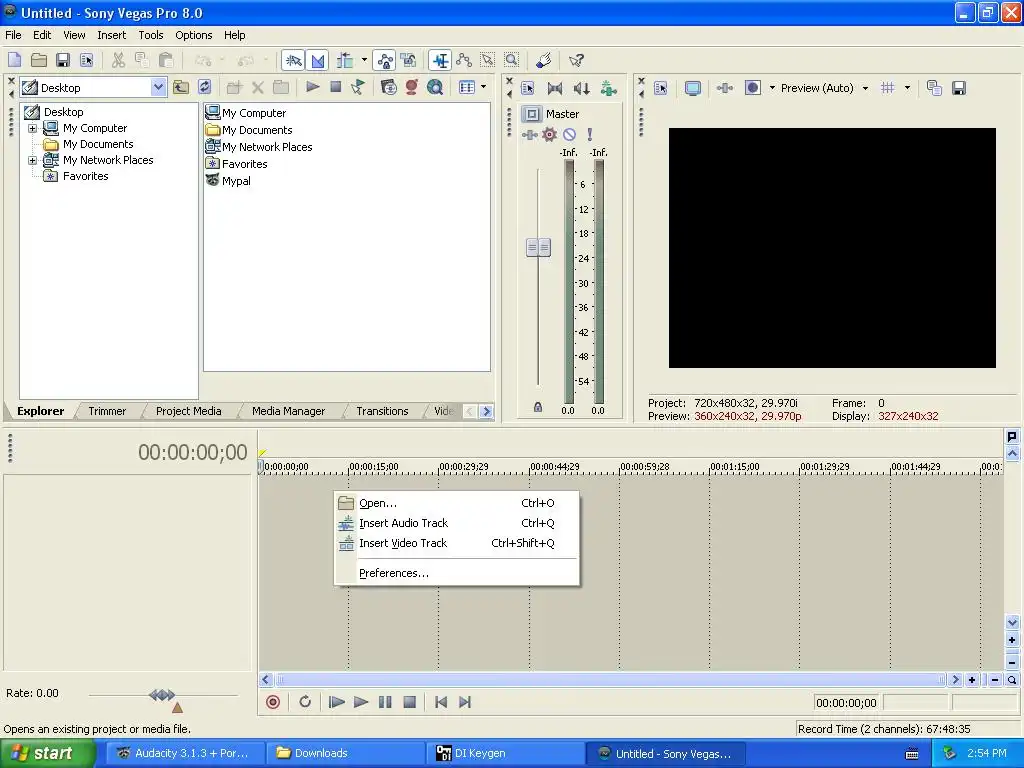Select the Zoom Edit tool (magnifier)
The height and width of the screenshot is (768, 1024).
pyautogui.click(x=511, y=61)
